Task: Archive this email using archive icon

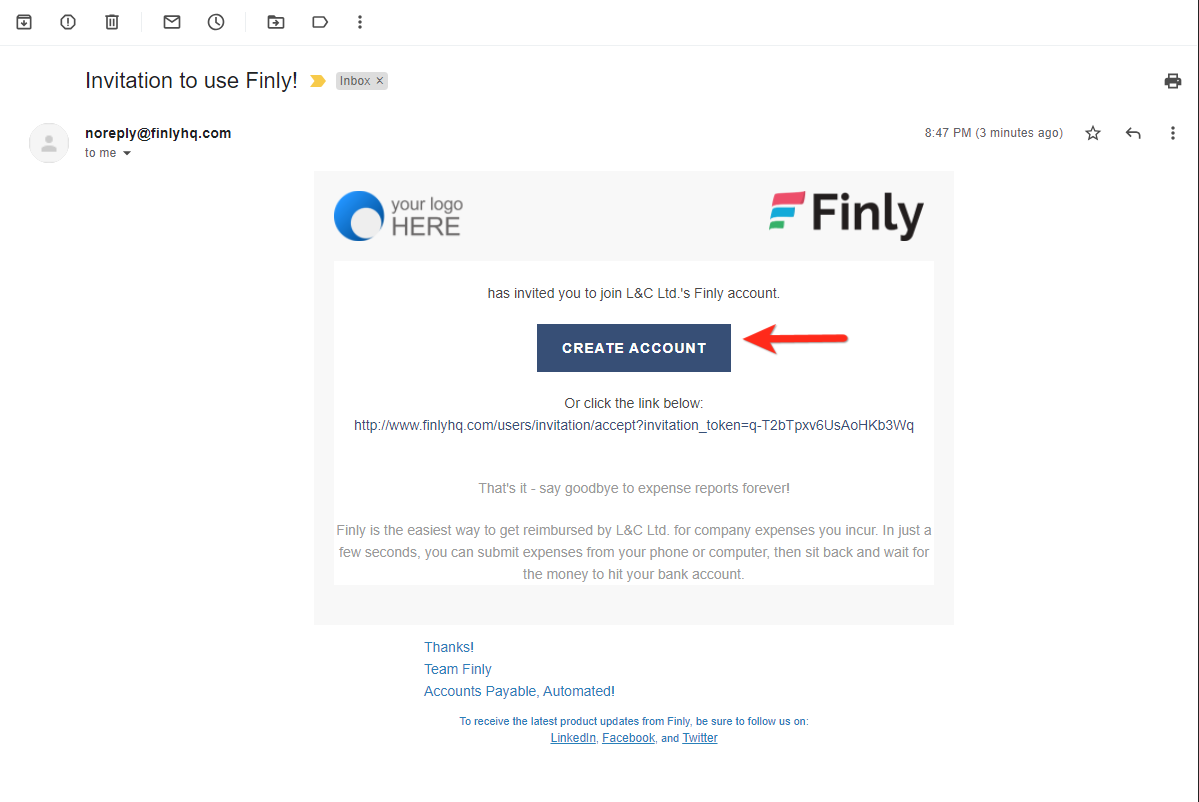Action: tap(24, 22)
